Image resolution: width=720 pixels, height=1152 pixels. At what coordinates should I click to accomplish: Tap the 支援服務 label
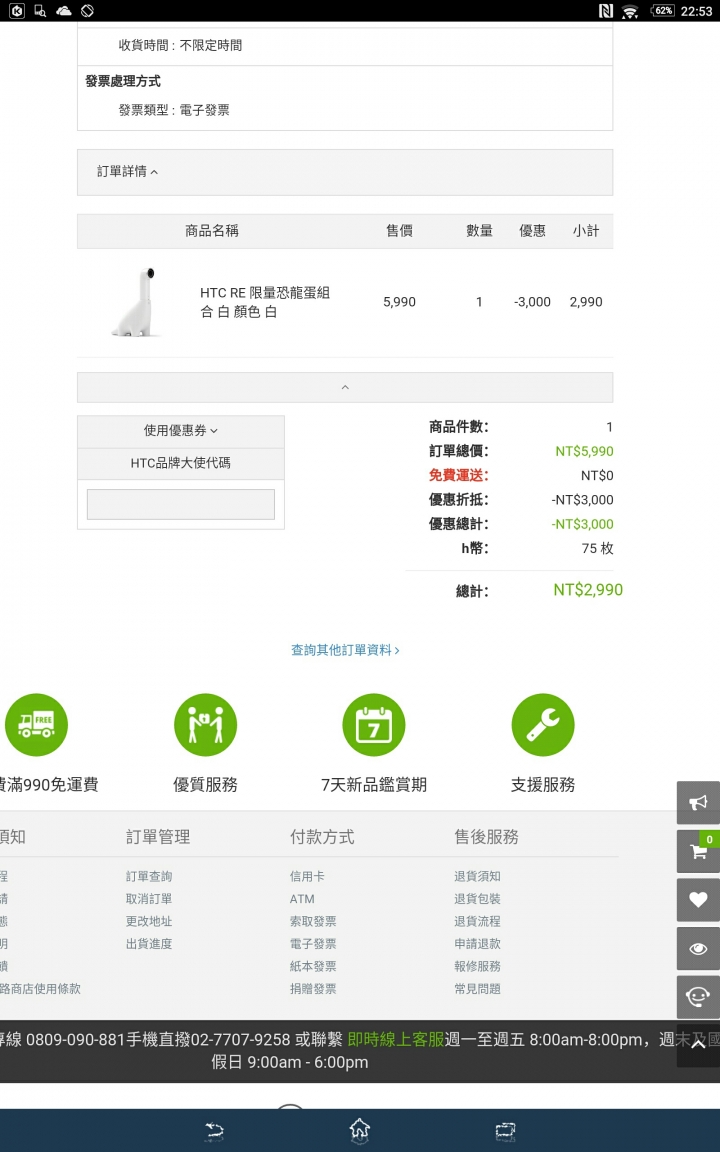click(543, 785)
